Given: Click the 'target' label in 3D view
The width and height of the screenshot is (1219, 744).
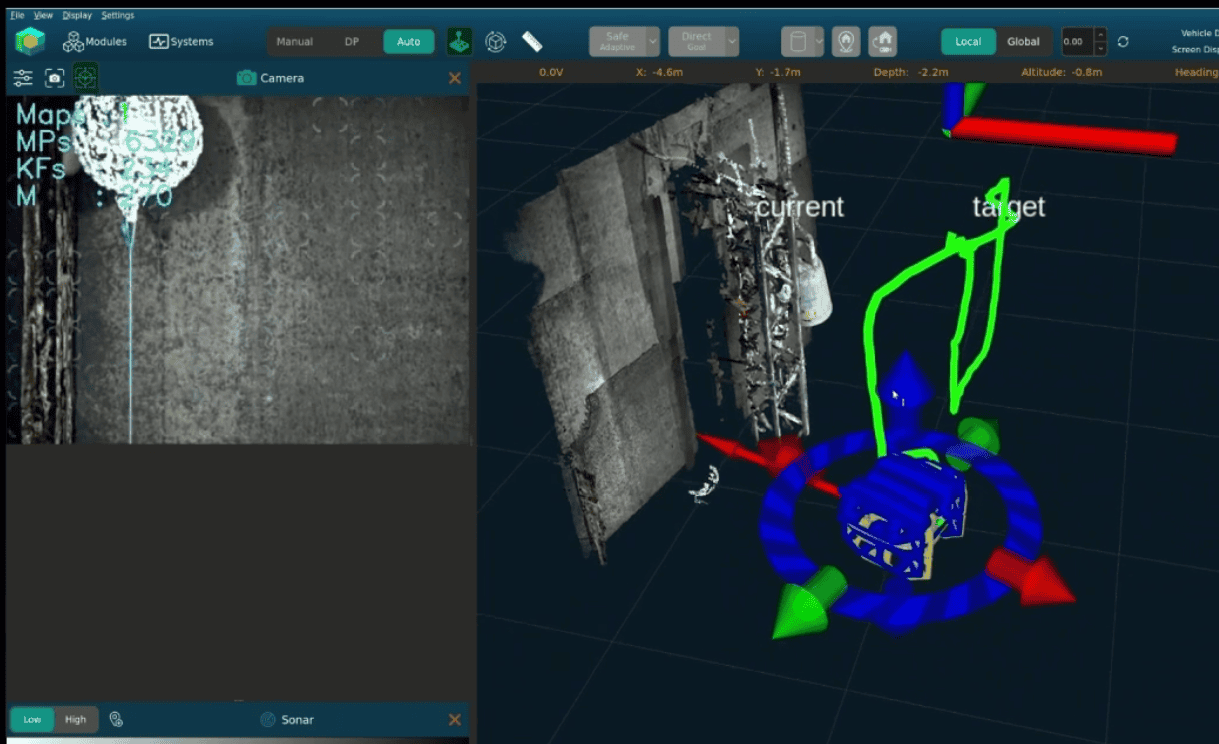Looking at the screenshot, I should pos(1008,207).
